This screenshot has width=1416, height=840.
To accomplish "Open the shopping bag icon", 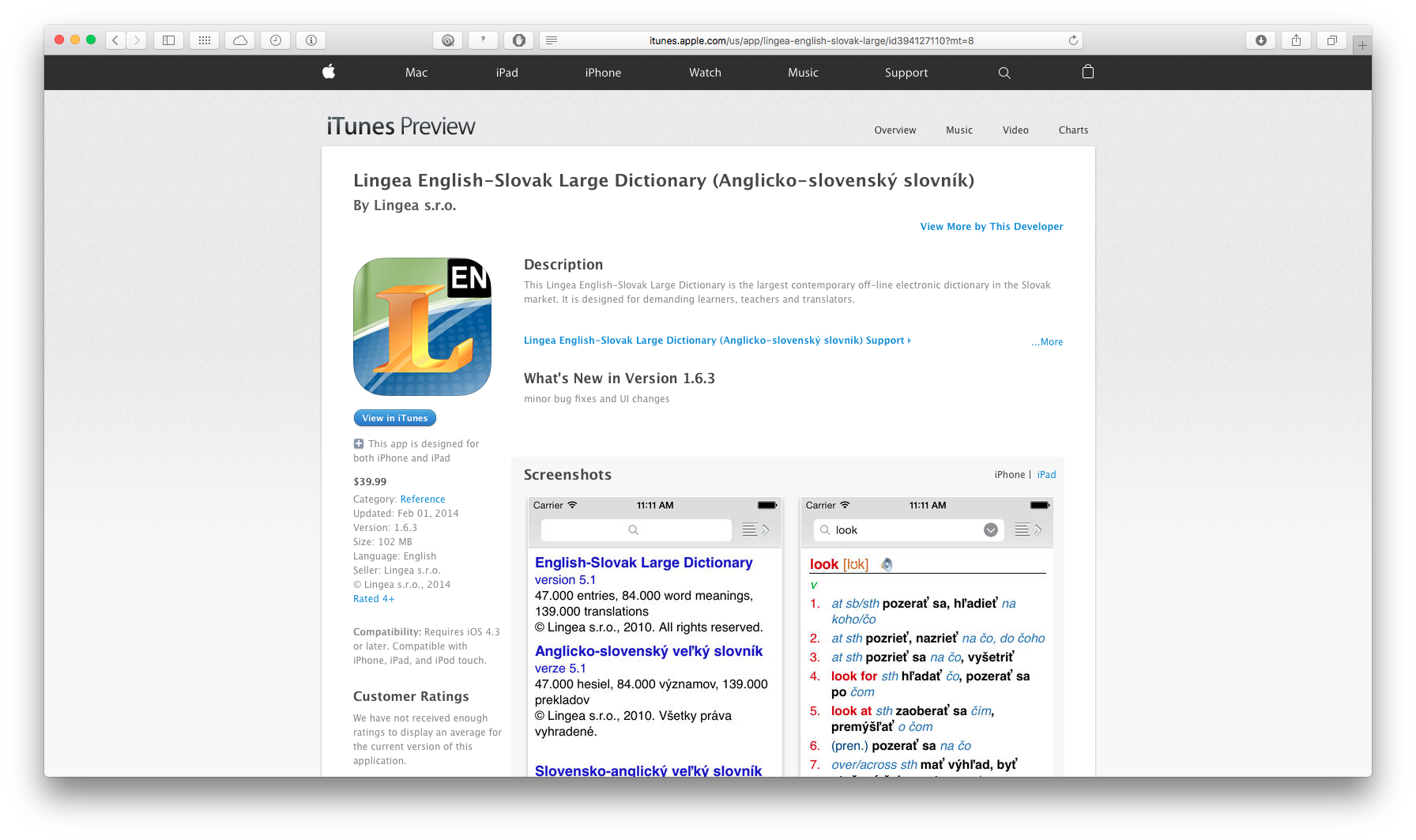I will click(1088, 72).
